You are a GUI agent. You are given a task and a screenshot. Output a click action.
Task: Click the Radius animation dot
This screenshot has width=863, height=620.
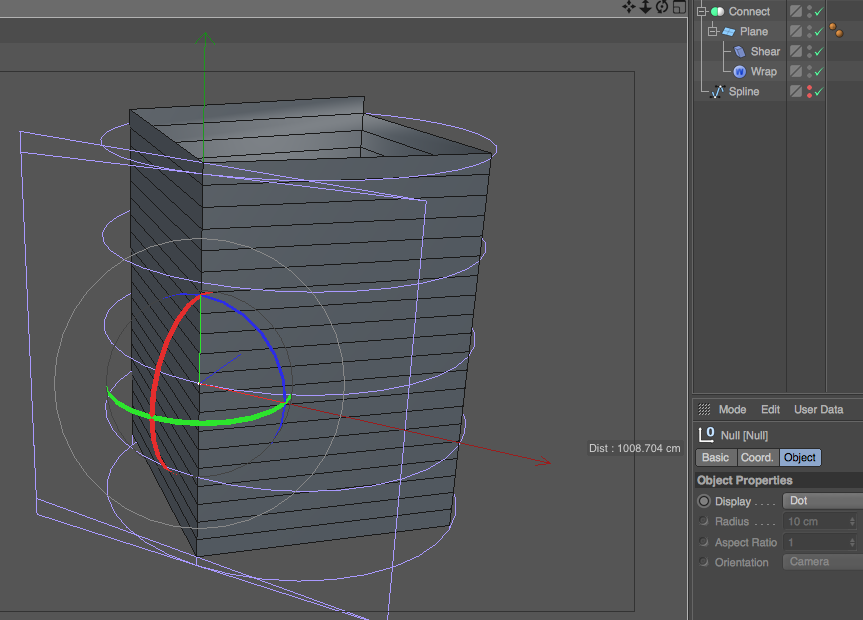(703, 521)
